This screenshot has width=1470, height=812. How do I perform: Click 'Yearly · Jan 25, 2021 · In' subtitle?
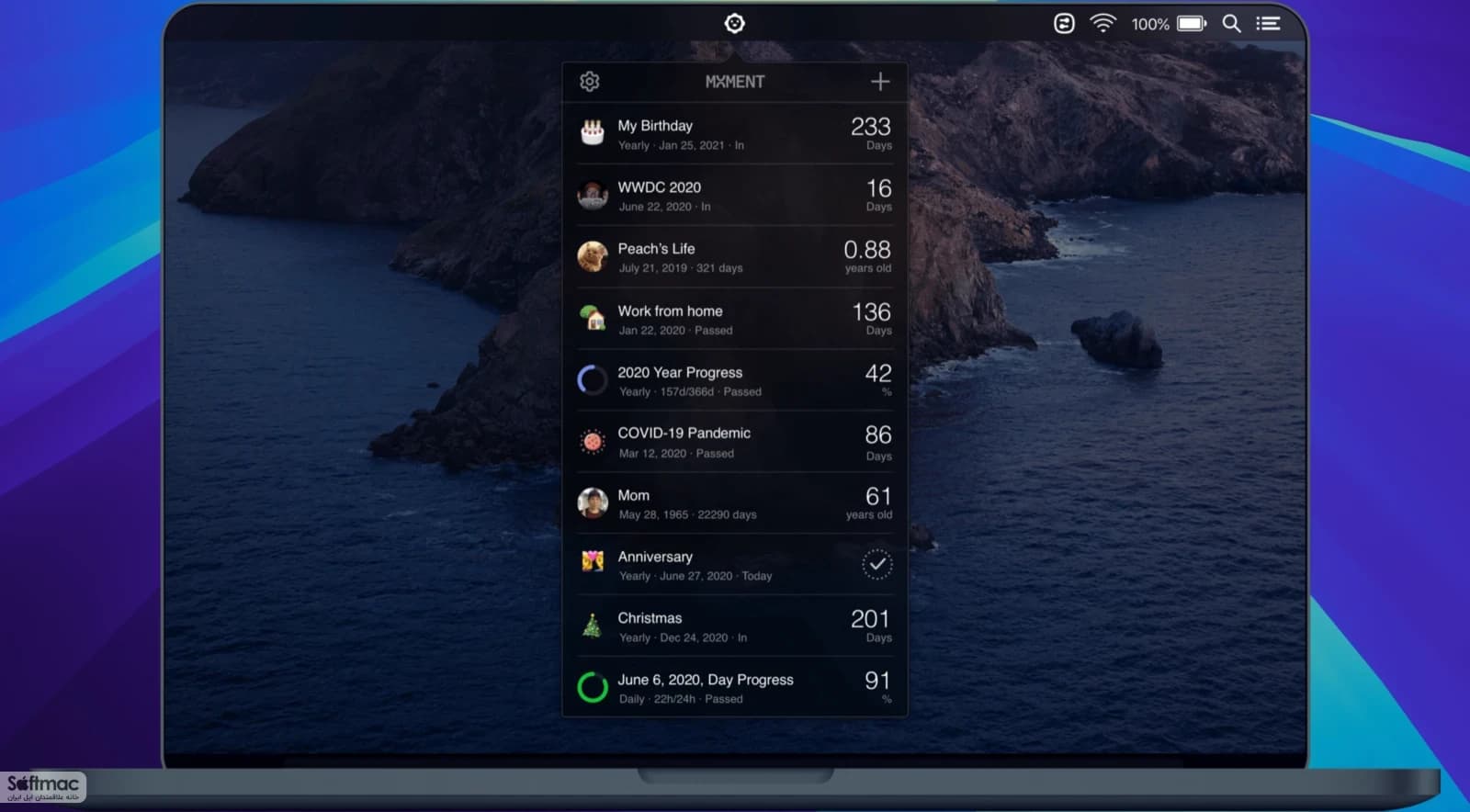681,146
